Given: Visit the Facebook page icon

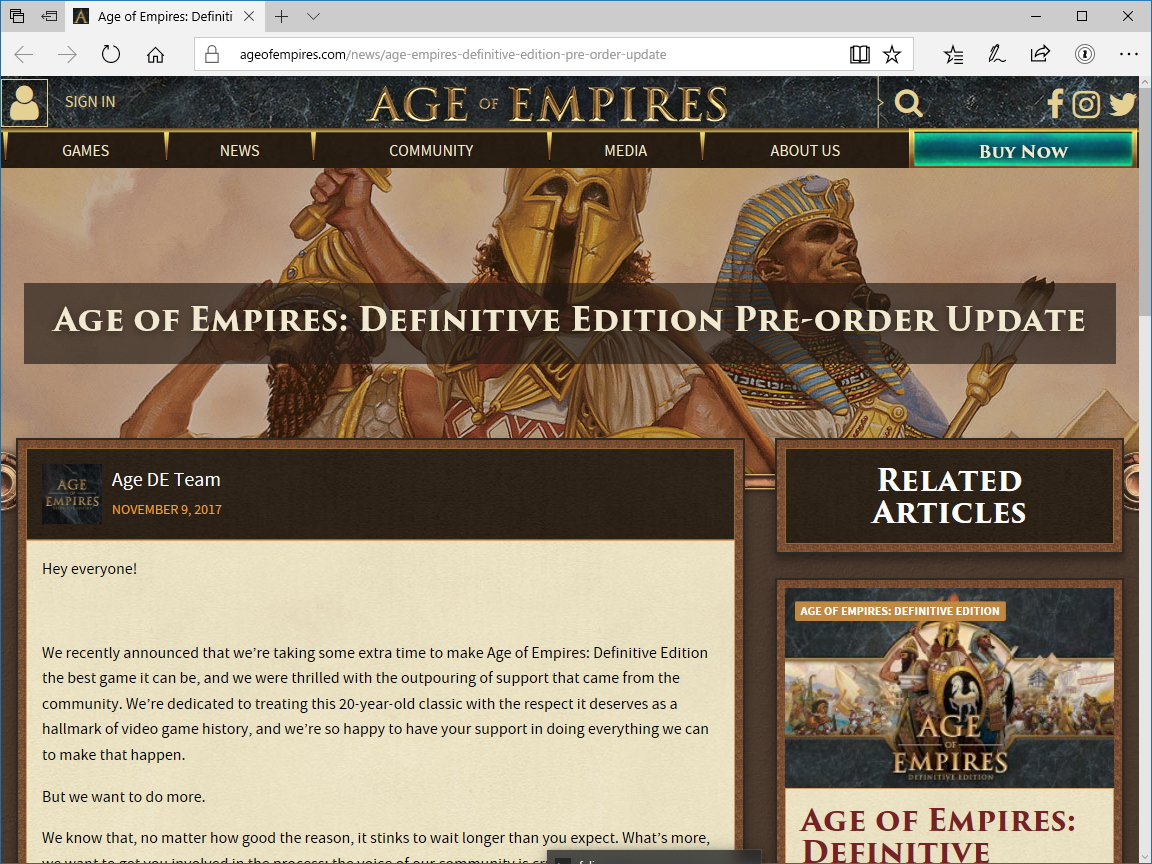Looking at the screenshot, I should point(1055,104).
